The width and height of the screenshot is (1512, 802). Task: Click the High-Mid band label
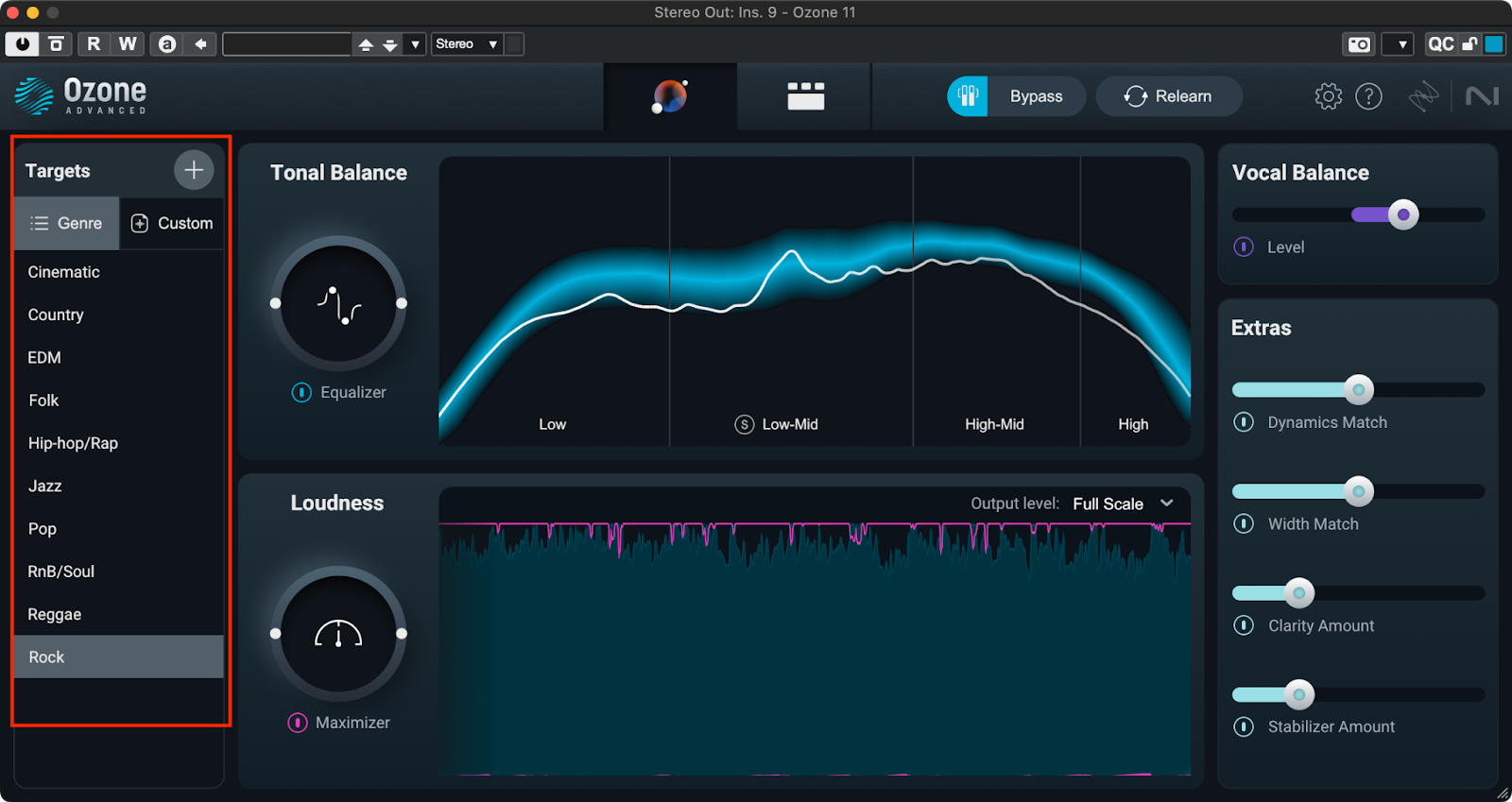(x=994, y=424)
